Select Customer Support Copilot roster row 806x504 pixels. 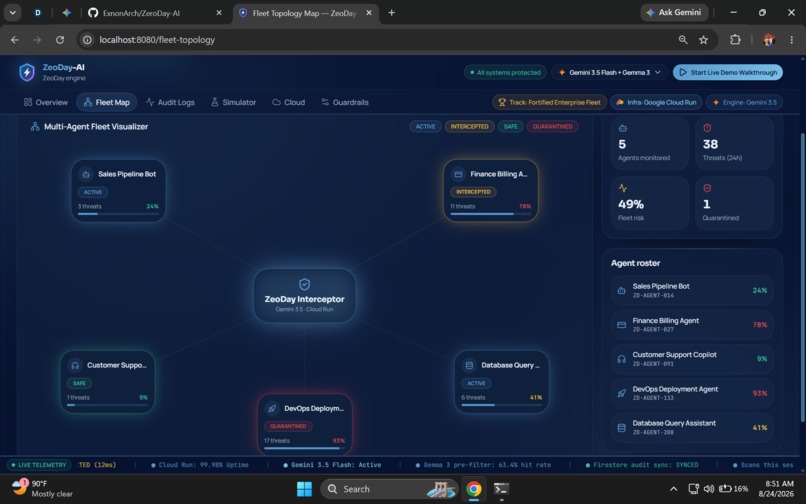pyautogui.click(x=692, y=359)
